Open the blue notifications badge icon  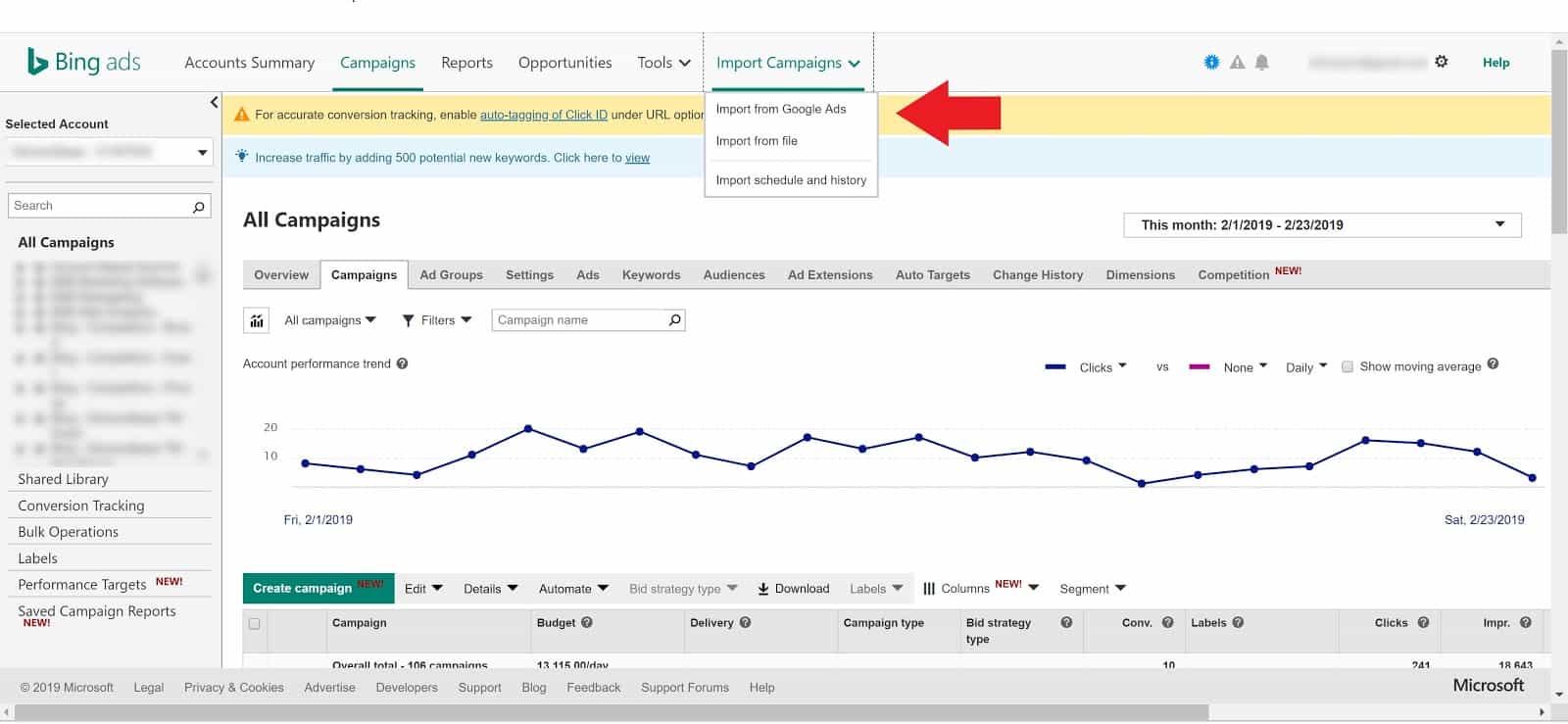click(1212, 62)
